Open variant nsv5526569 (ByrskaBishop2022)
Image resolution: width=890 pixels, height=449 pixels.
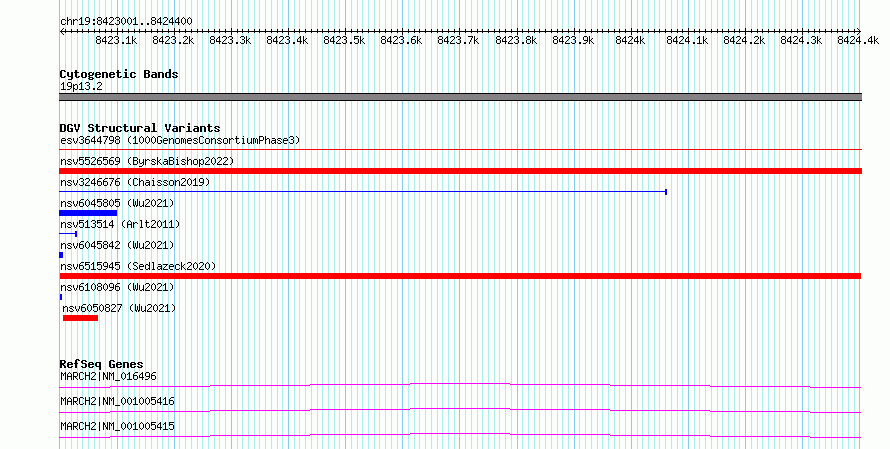147,161
